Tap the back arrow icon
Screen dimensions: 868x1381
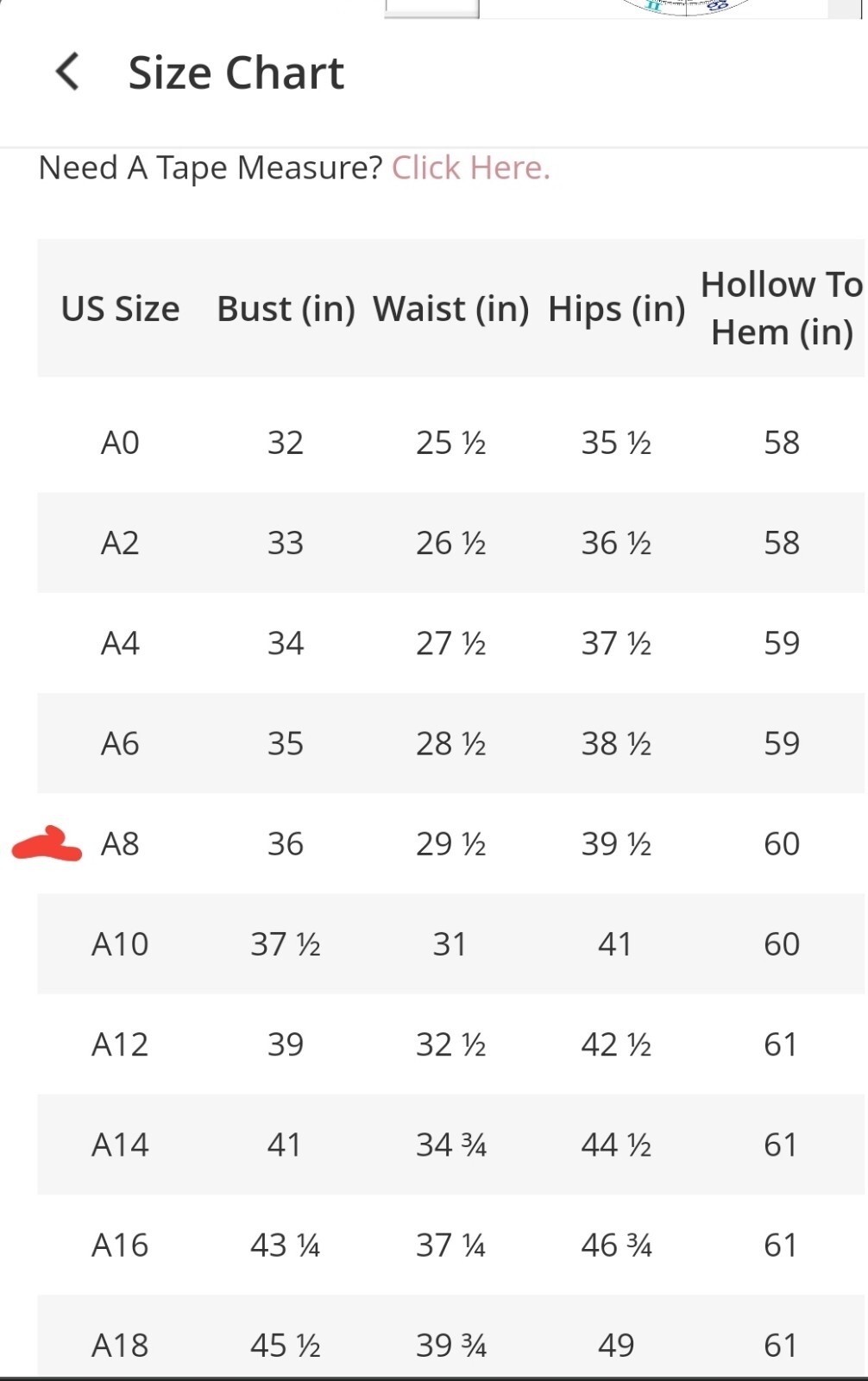point(67,72)
